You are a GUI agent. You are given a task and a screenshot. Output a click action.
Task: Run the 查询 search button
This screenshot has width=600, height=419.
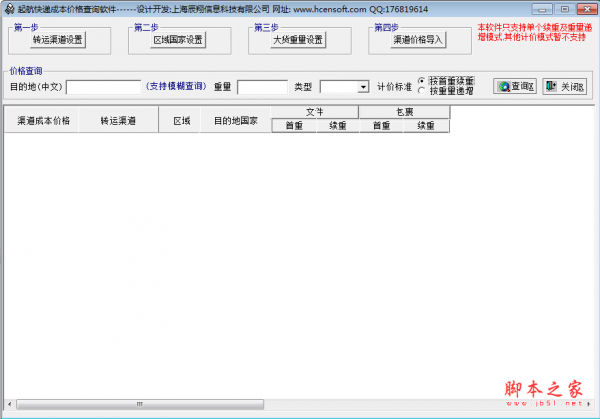pyautogui.click(x=515, y=86)
